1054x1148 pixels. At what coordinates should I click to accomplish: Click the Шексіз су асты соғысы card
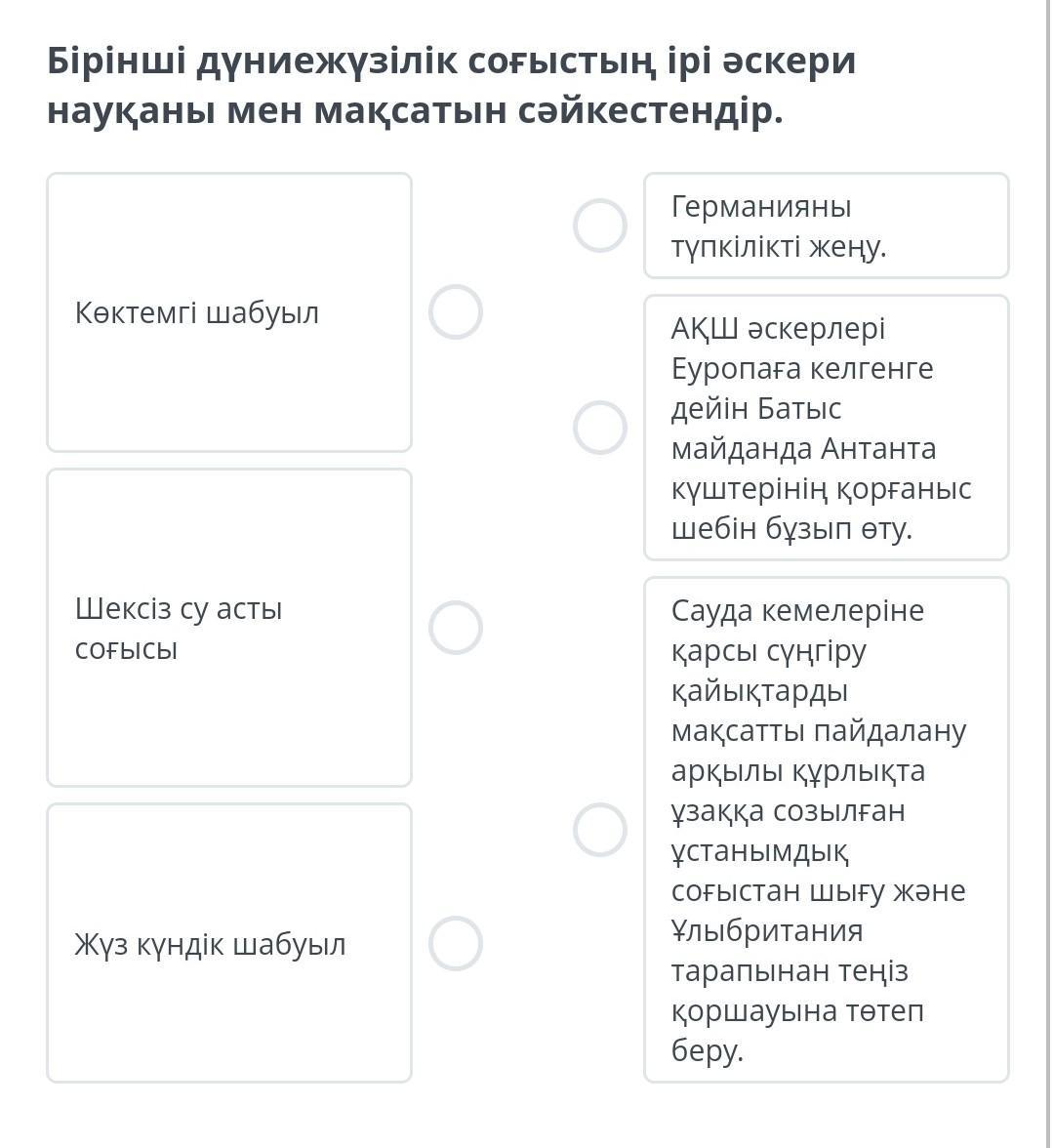tap(229, 628)
